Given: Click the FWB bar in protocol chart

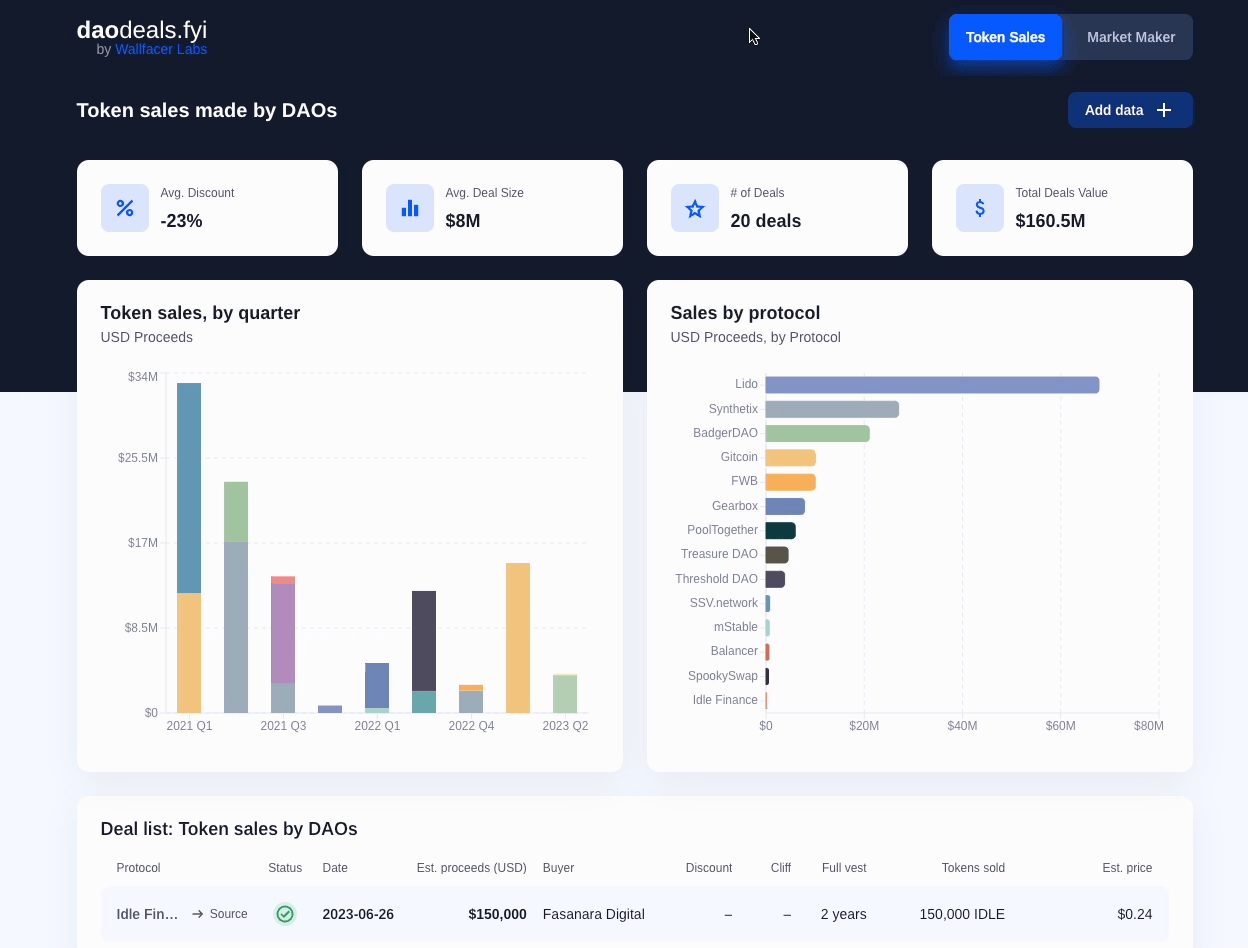Looking at the screenshot, I should click(791, 482).
